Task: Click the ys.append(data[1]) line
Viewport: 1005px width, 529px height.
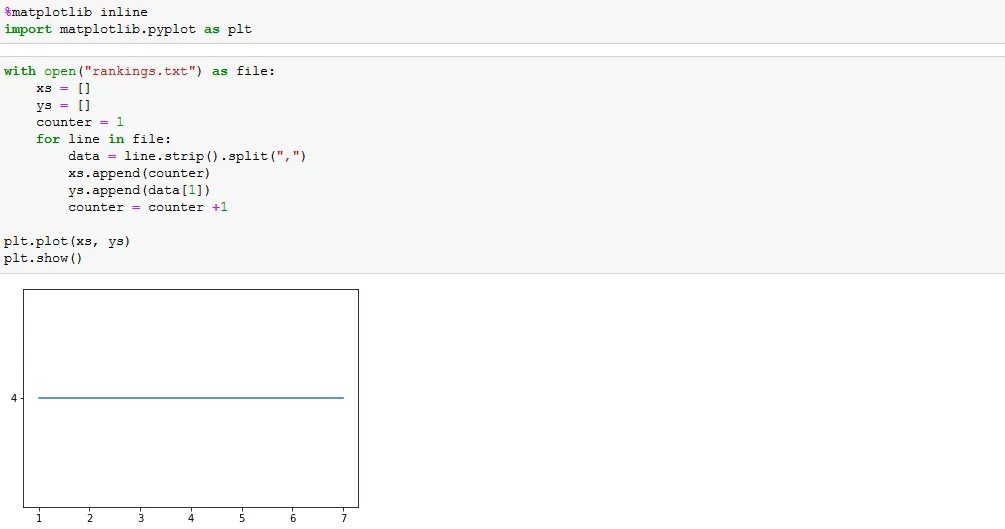Action: point(139,190)
